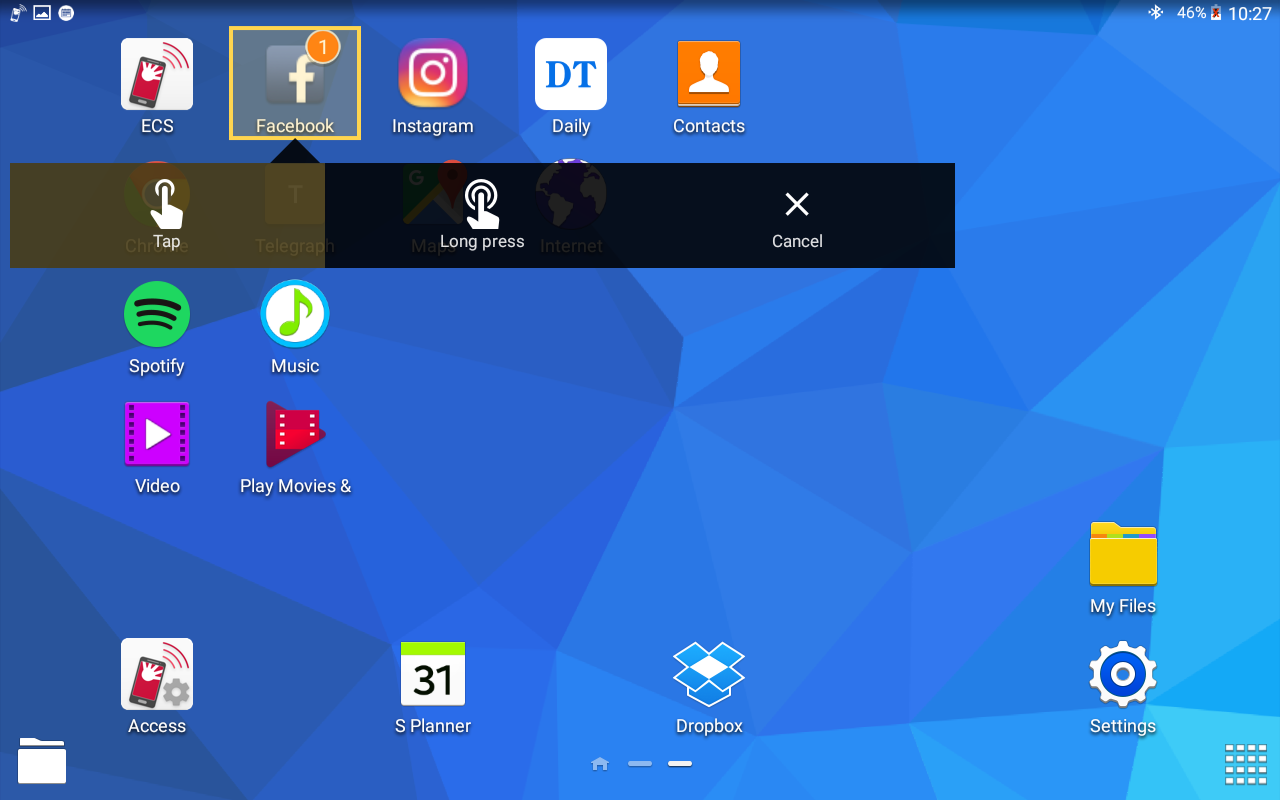Image resolution: width=1280 pixels, height=800 pixels.
Task: Tap the Bluetooth status icon
Action: pos(1155,13)
